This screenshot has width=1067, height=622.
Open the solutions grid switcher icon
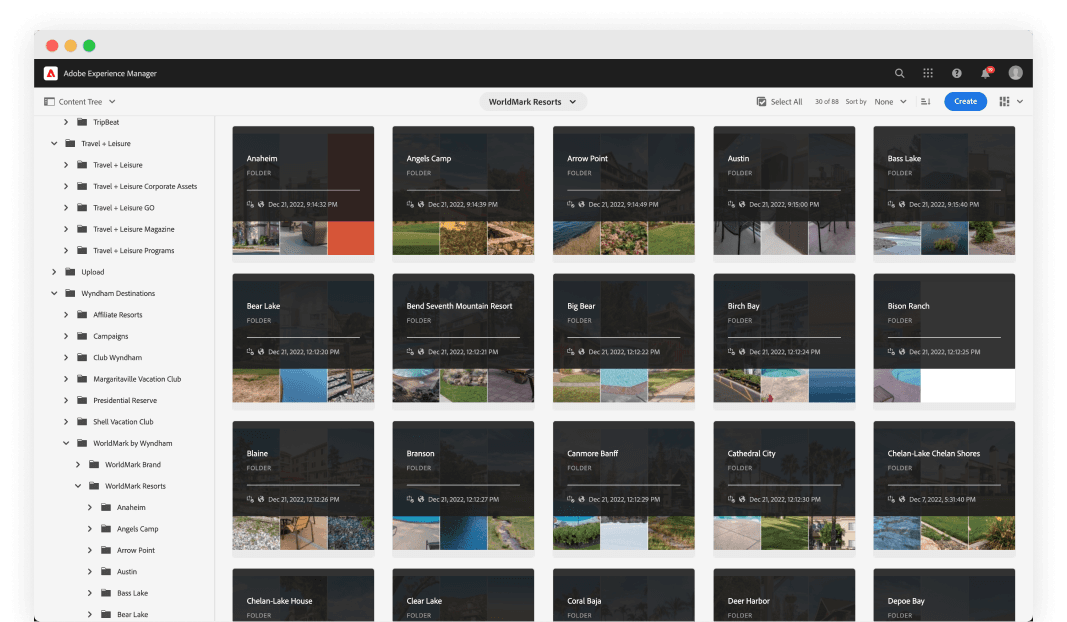click(x=928, y=73)
